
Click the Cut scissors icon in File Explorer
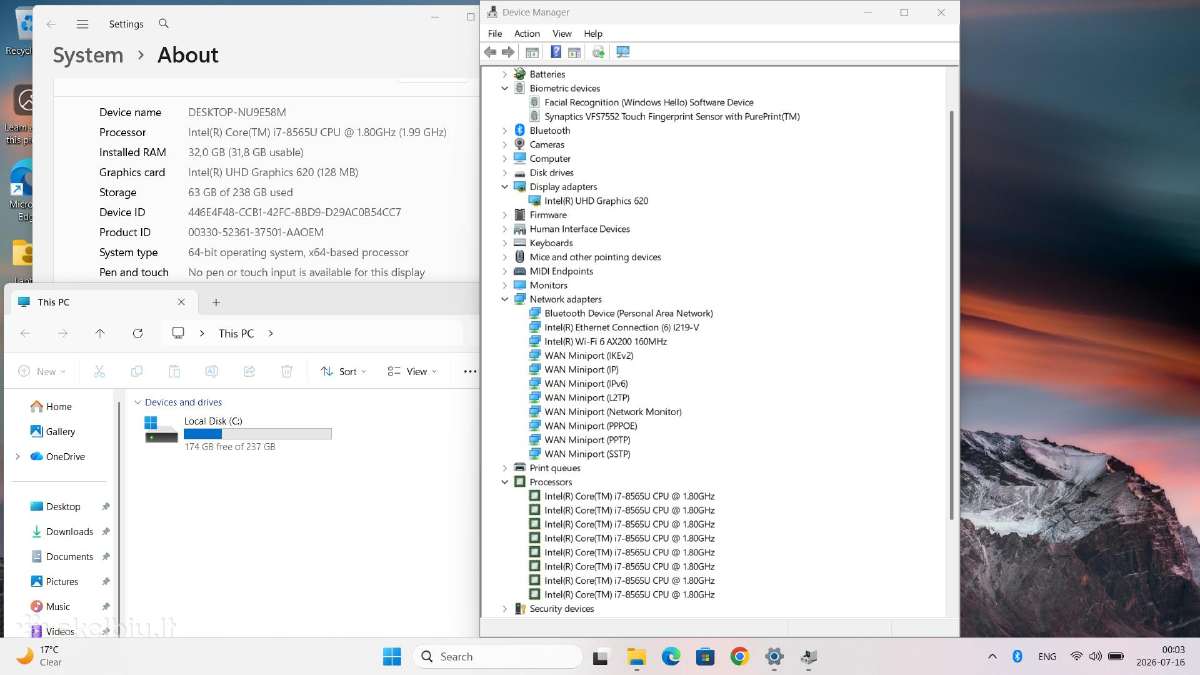99,371
